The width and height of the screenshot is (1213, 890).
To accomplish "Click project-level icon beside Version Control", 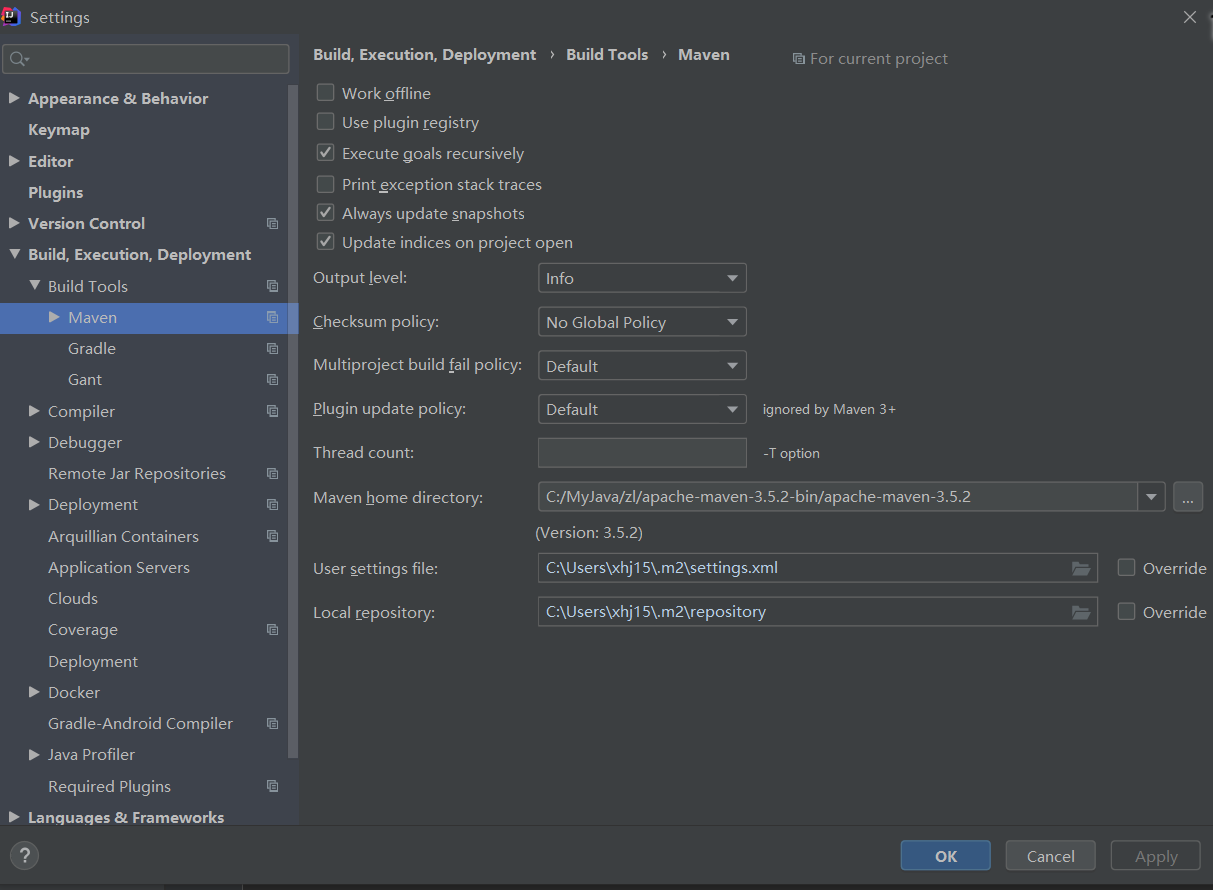I will pos(272,224).
